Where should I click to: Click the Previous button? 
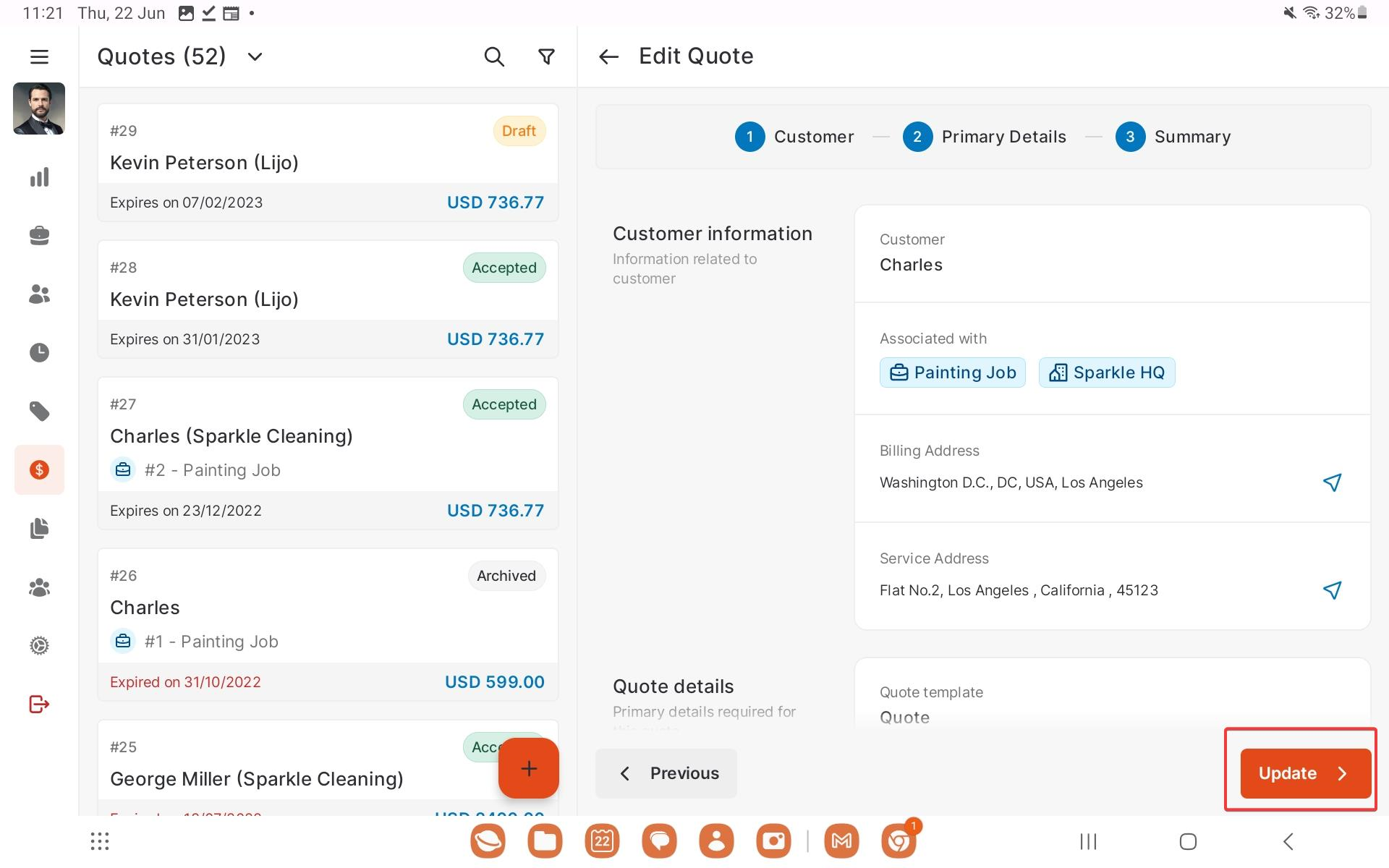[x=666, y=773]
